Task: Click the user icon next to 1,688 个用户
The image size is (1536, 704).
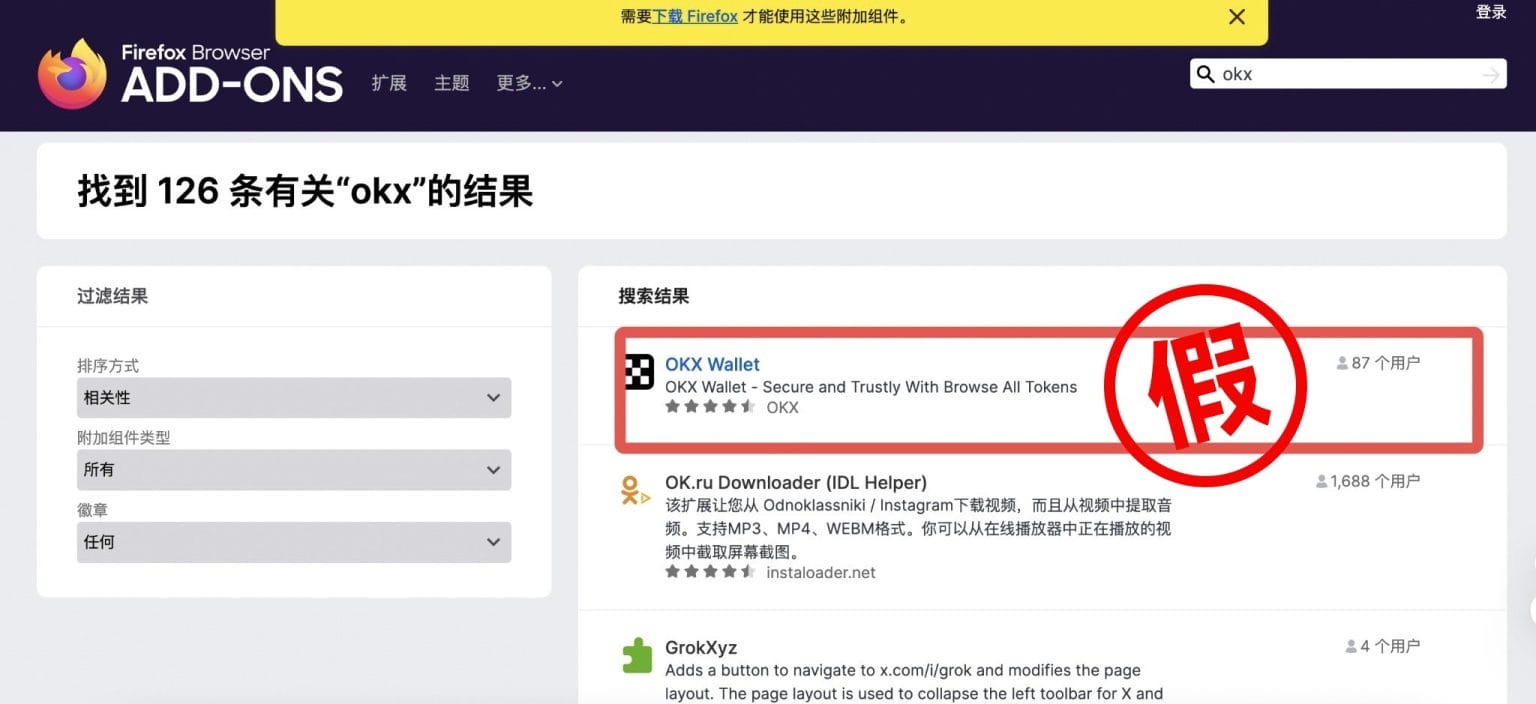Action: tap(1320, 480)
